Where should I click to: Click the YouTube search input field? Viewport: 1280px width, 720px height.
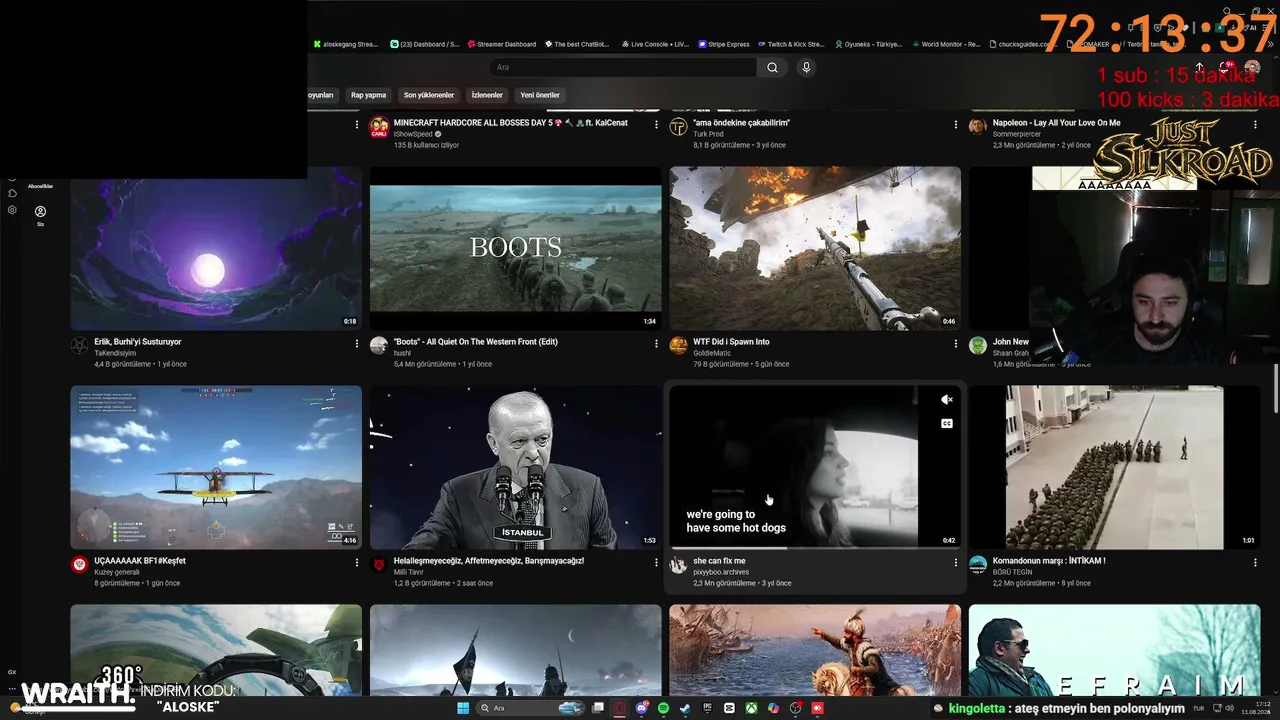coord(623,67)
